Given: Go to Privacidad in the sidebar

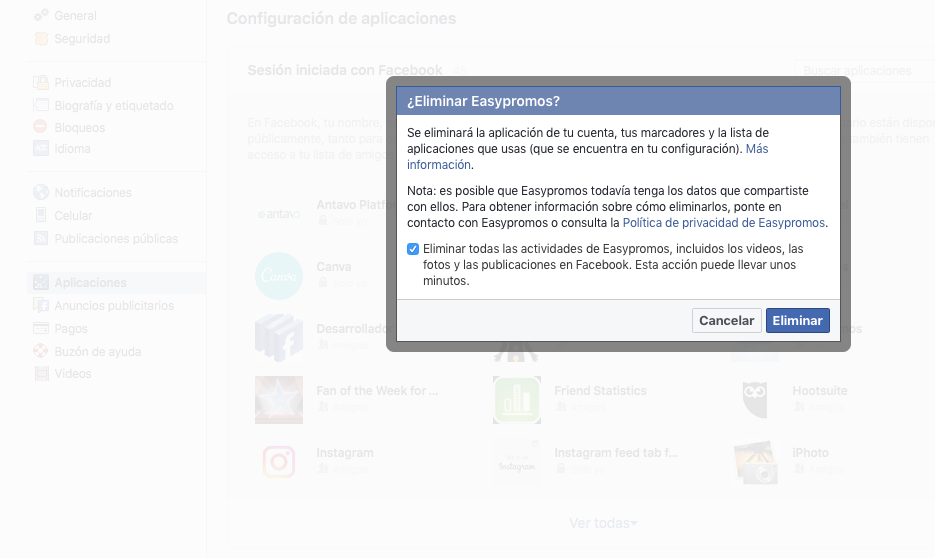Looking at the screenshot, I should pyautogui.click(x=83, y=82).
